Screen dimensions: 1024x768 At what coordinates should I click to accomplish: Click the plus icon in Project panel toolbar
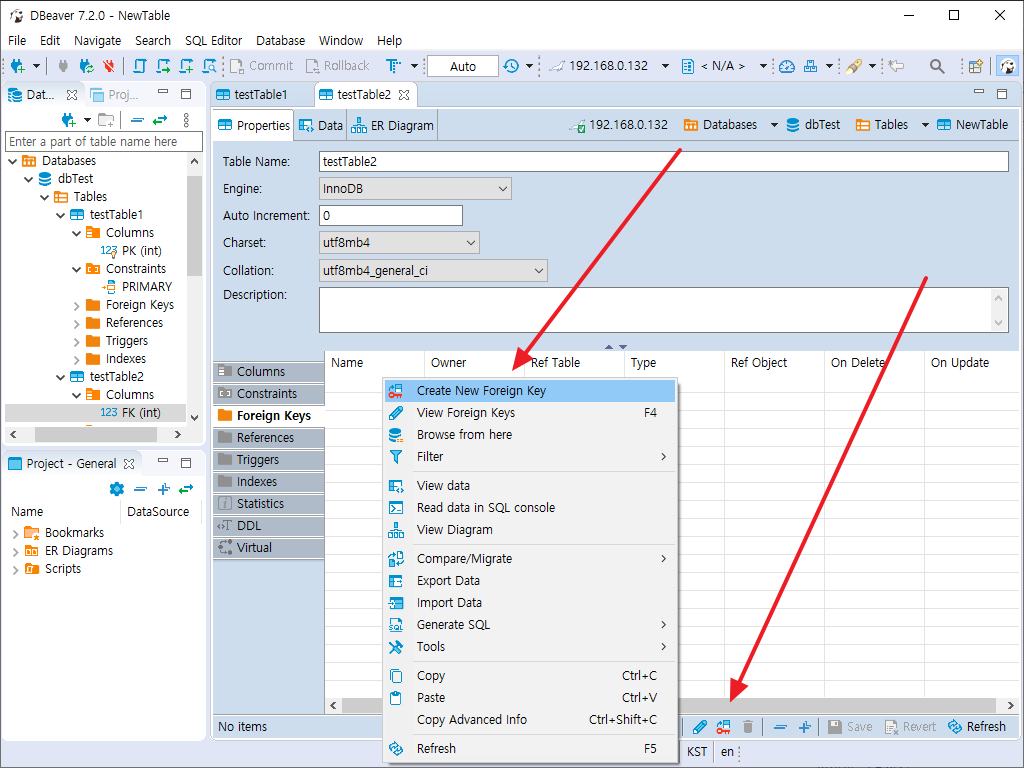[x=164, y=488]
